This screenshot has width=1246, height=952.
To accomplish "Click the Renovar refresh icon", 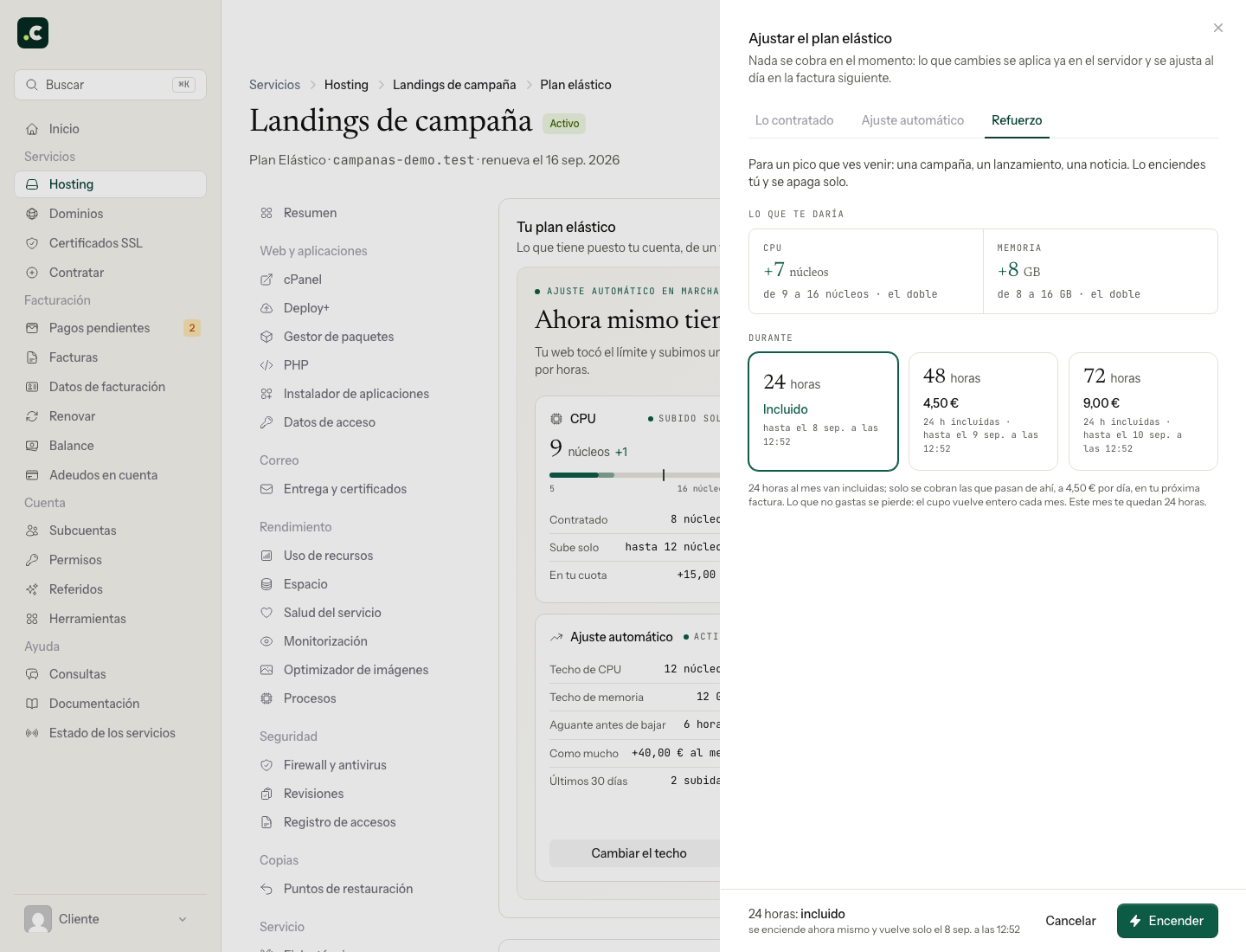I will click(x=32, y=416).
